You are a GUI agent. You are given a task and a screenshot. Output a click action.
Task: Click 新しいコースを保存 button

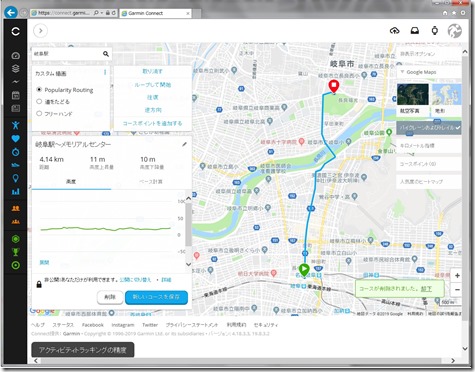tap(156, 297)
